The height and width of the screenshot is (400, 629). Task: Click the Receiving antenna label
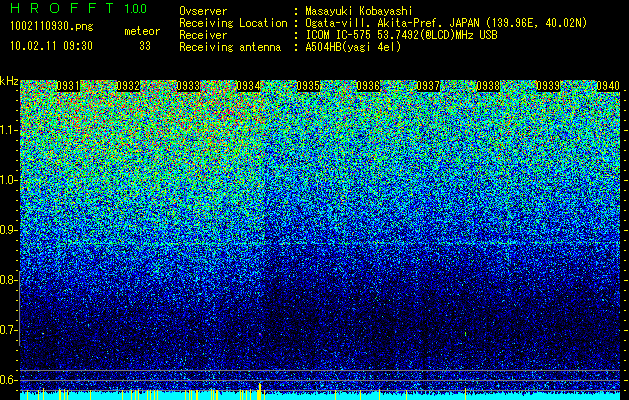coord(230,47)
